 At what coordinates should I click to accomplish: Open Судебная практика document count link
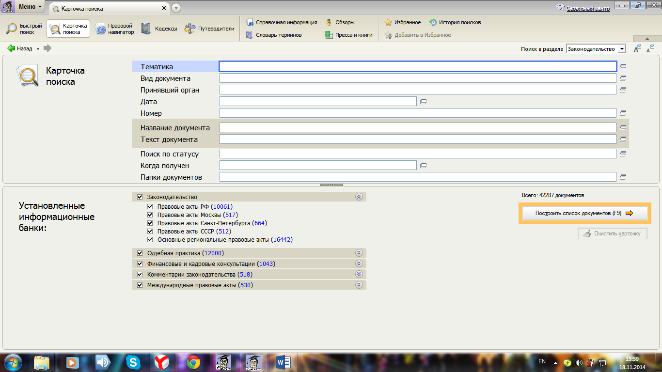[x=213, y=253]
